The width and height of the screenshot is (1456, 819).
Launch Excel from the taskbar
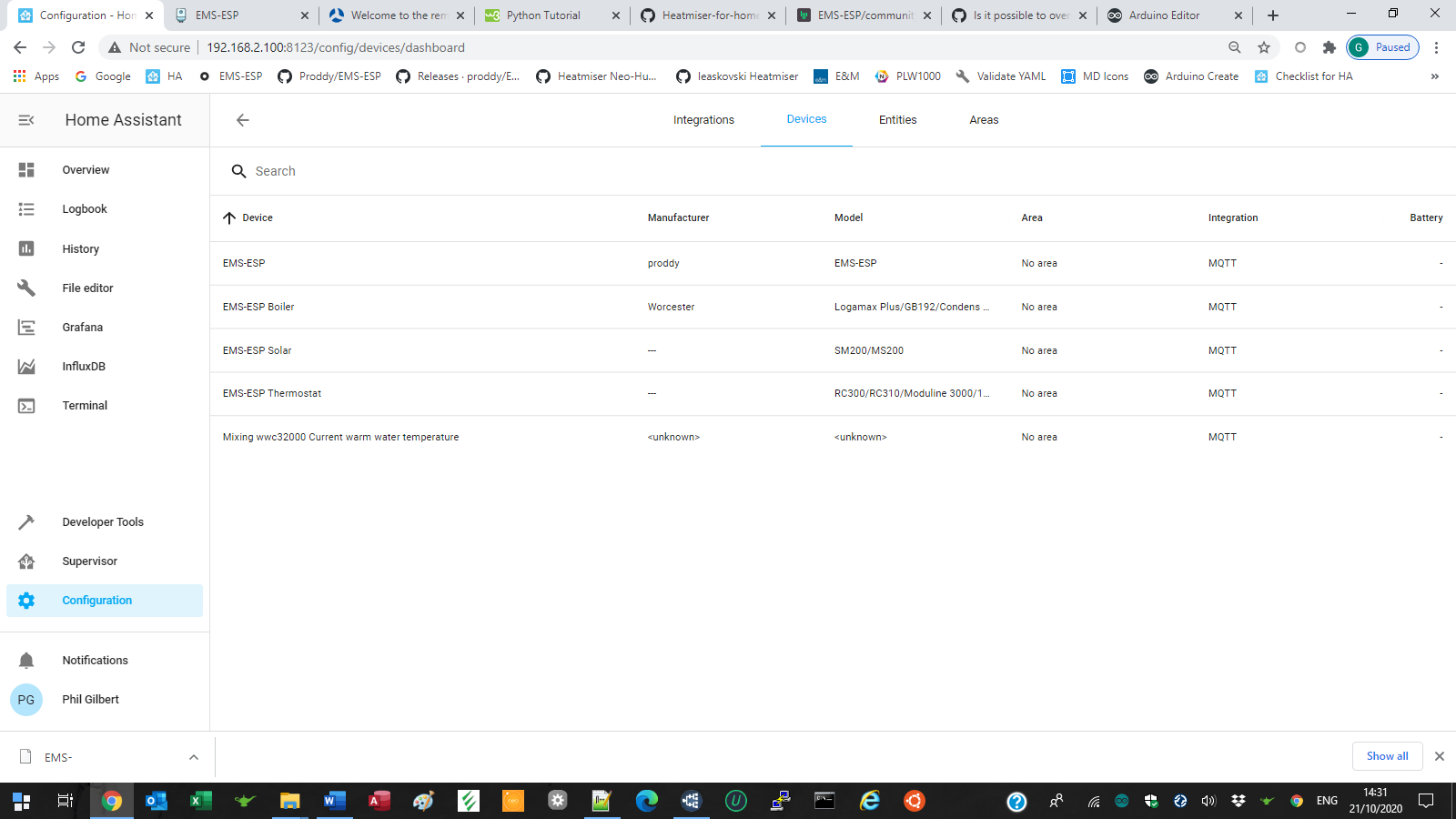[x=200, y=801]
